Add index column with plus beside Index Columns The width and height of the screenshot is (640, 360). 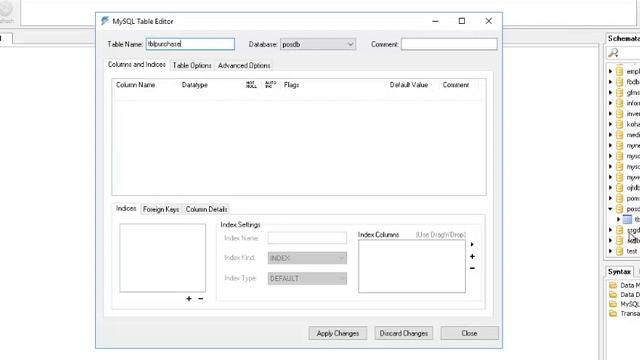click(x=472, y=256)
